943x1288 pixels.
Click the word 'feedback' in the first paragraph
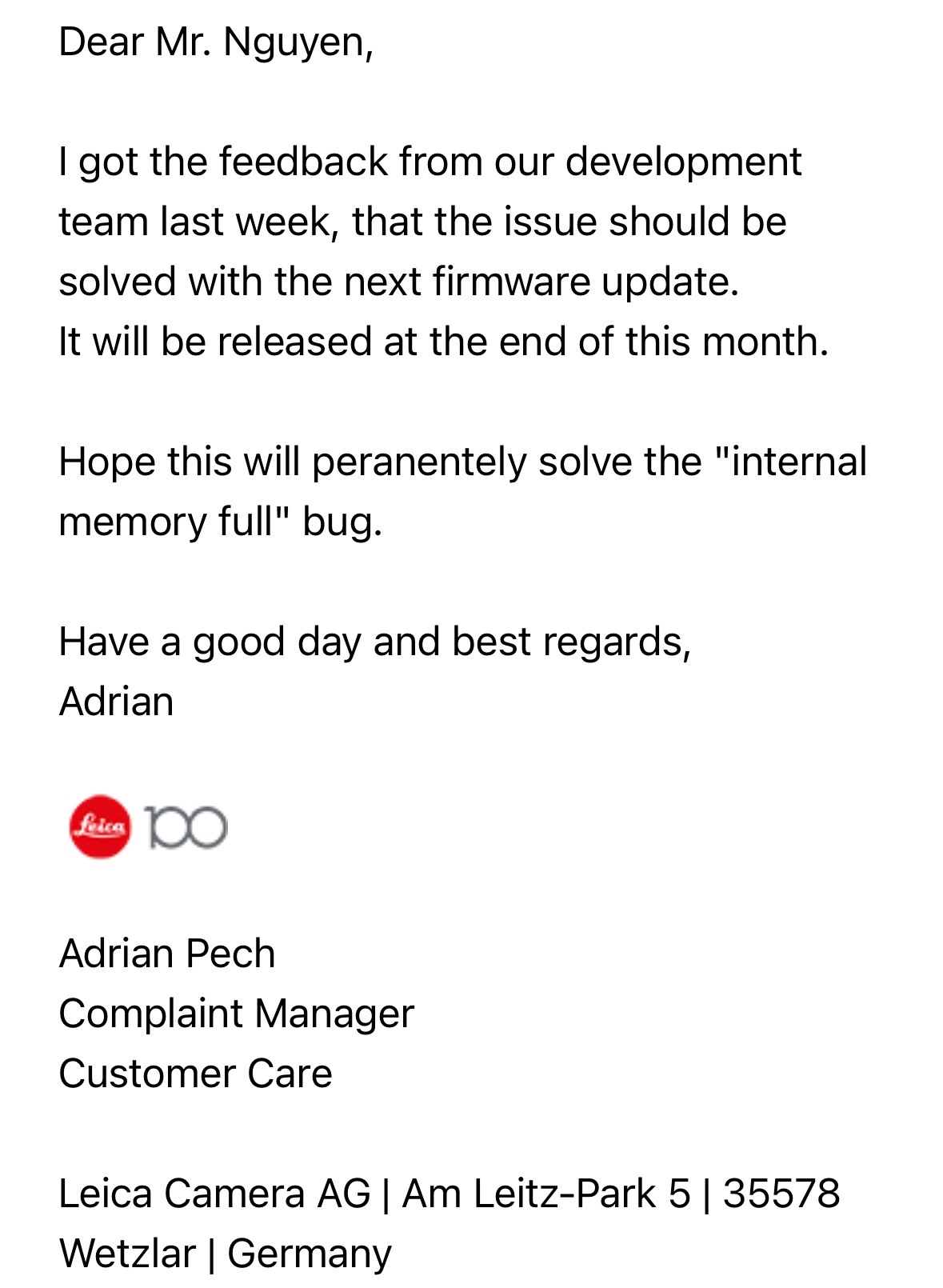coord(303,162)
